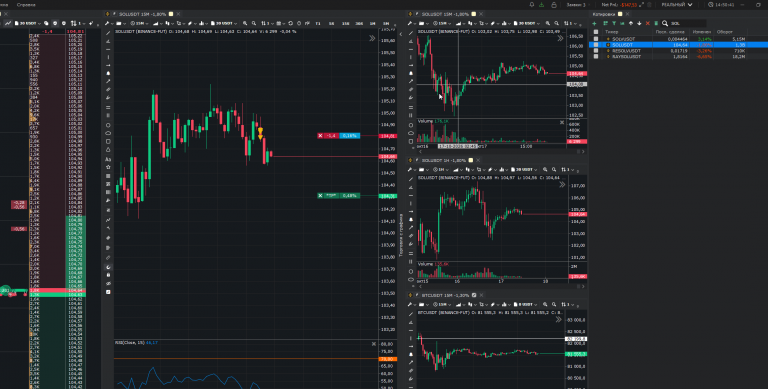Tick the checkbox for RESOLVUSDT row
Viewport: 768px width, 389px height.
[x=596, y=50]
